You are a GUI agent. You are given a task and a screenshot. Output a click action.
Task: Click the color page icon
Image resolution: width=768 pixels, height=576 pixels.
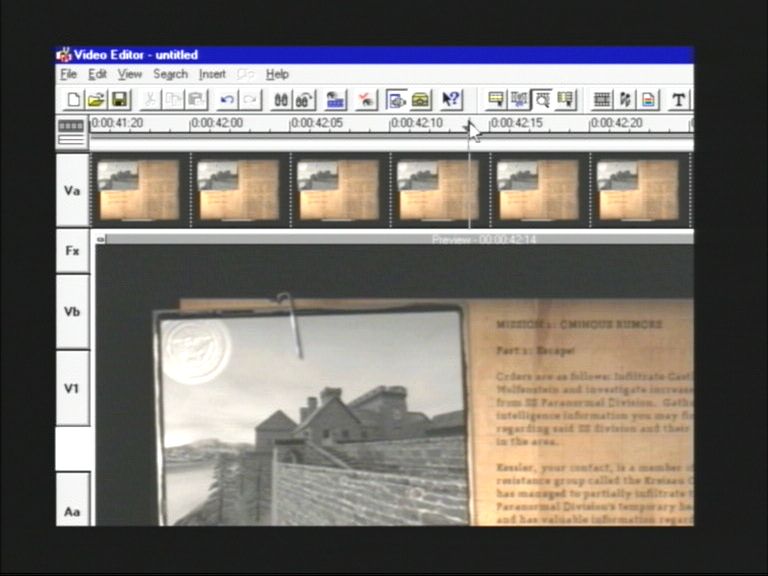[648, 100]
